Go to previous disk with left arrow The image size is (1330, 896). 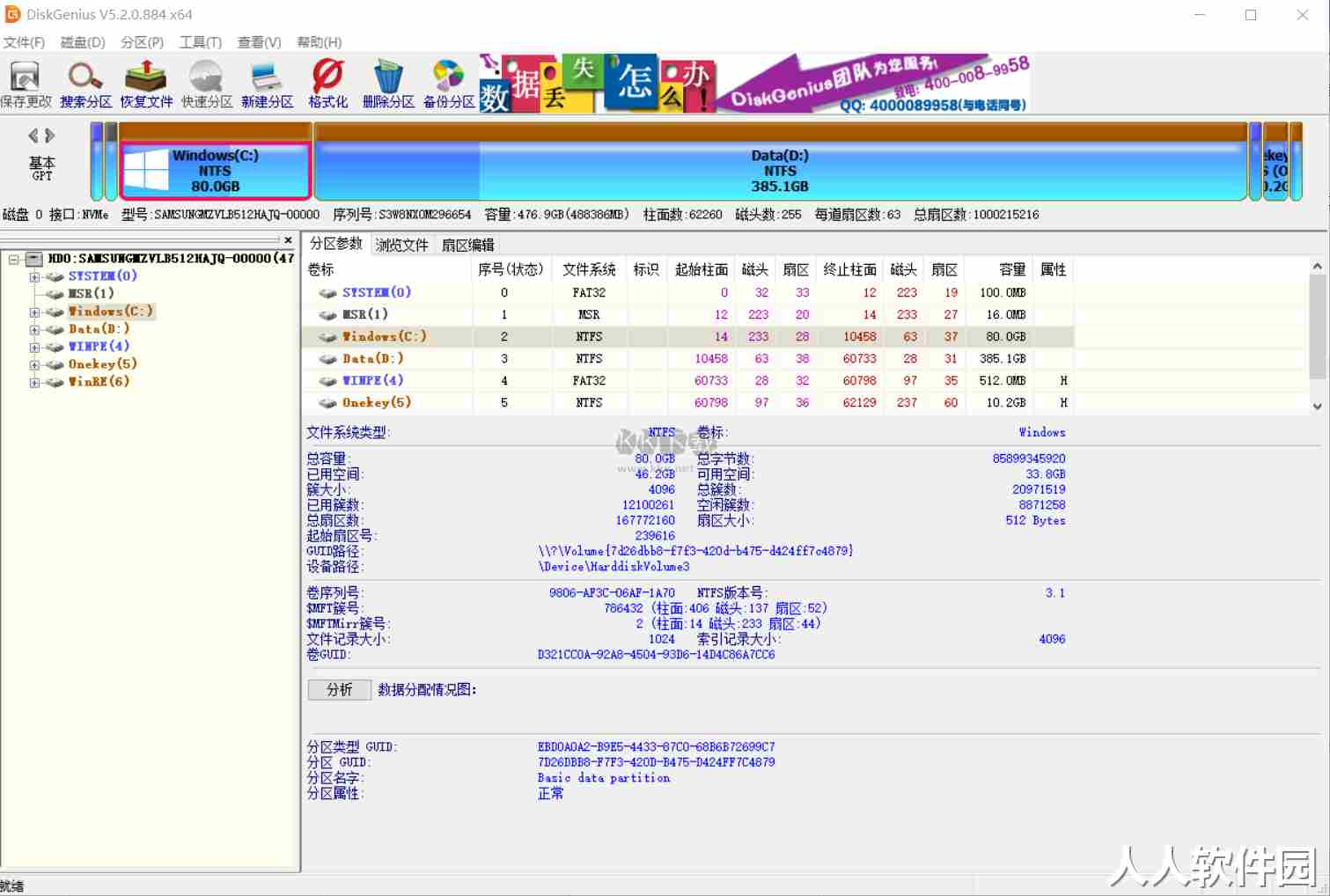[x=33, y=136]
